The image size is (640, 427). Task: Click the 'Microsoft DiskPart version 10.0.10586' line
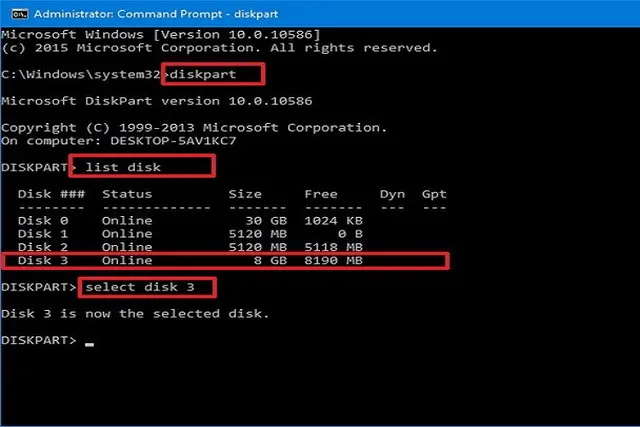(x=157, y=101)
